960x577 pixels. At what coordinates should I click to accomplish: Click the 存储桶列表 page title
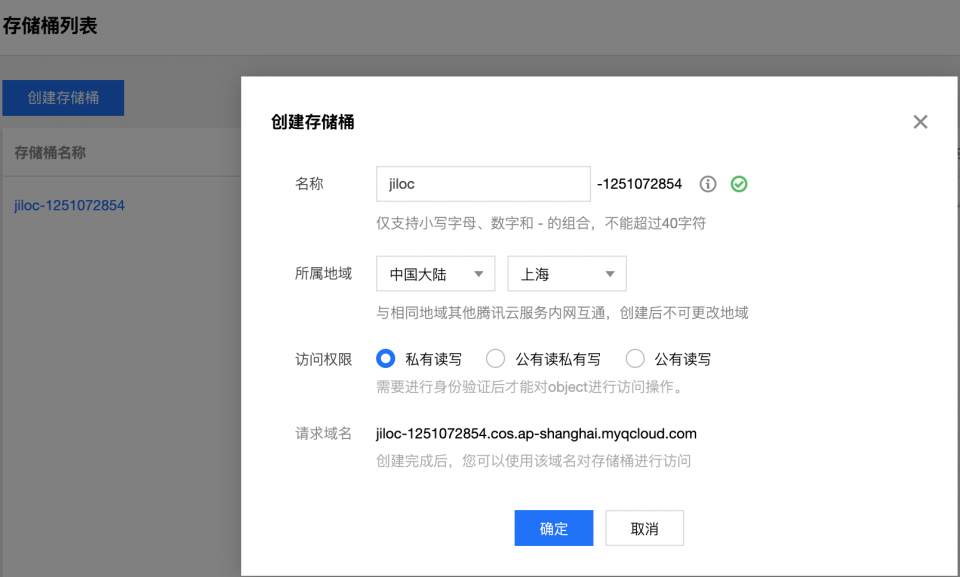50,26
